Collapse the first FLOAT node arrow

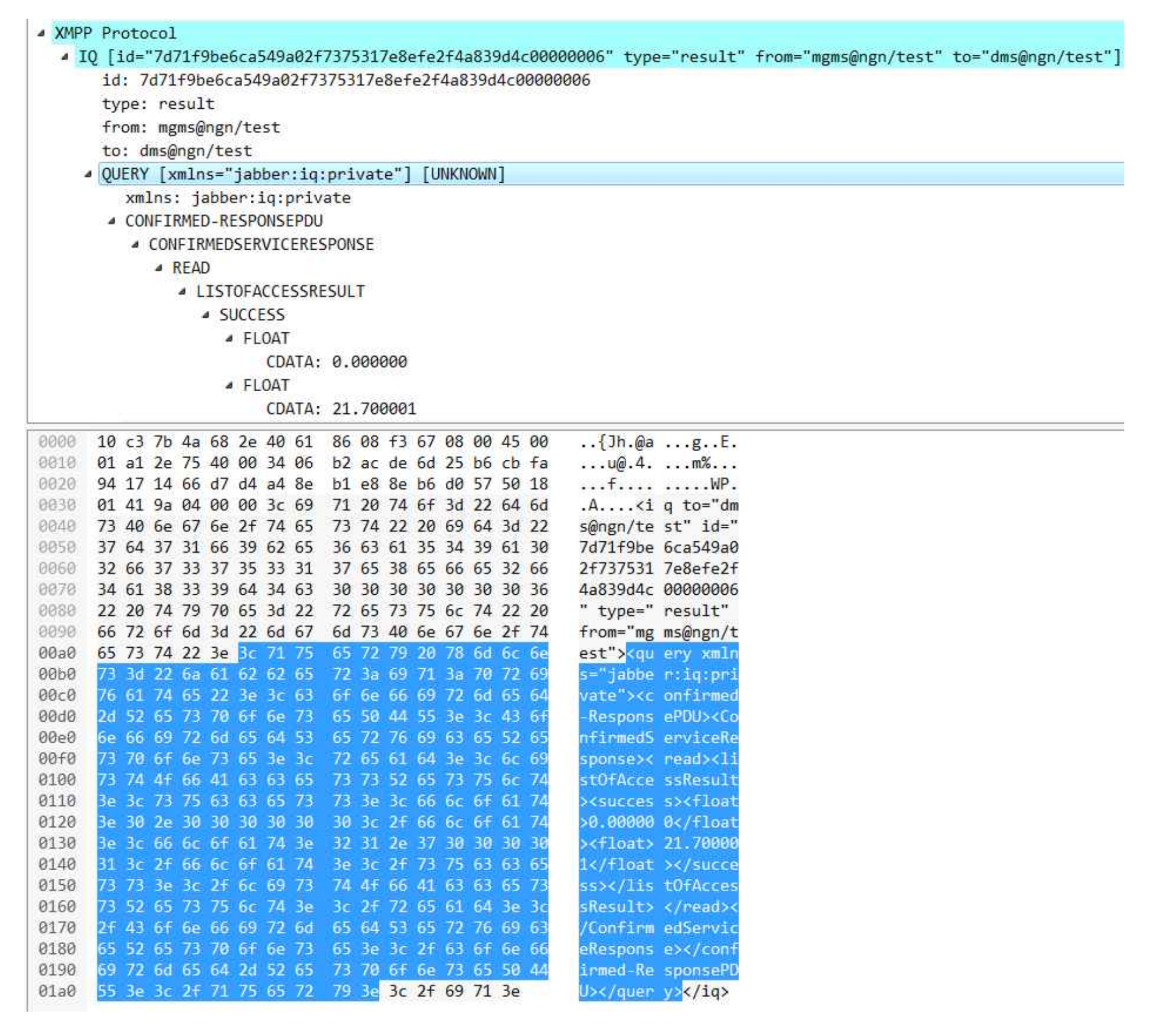tap(229, 338)
